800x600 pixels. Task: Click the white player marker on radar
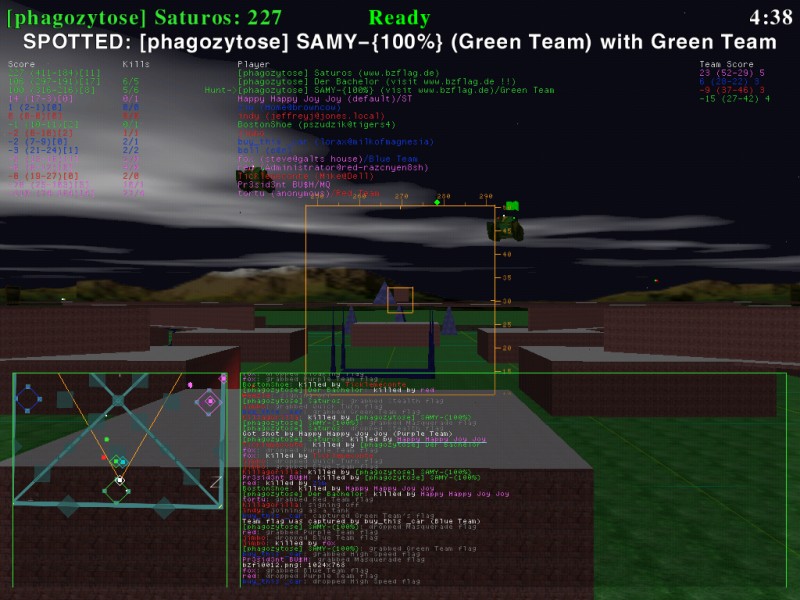coord(119,480)
